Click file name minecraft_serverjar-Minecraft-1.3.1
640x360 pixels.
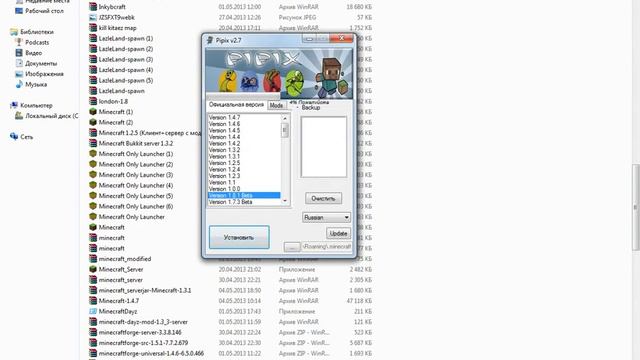(145, 291)
